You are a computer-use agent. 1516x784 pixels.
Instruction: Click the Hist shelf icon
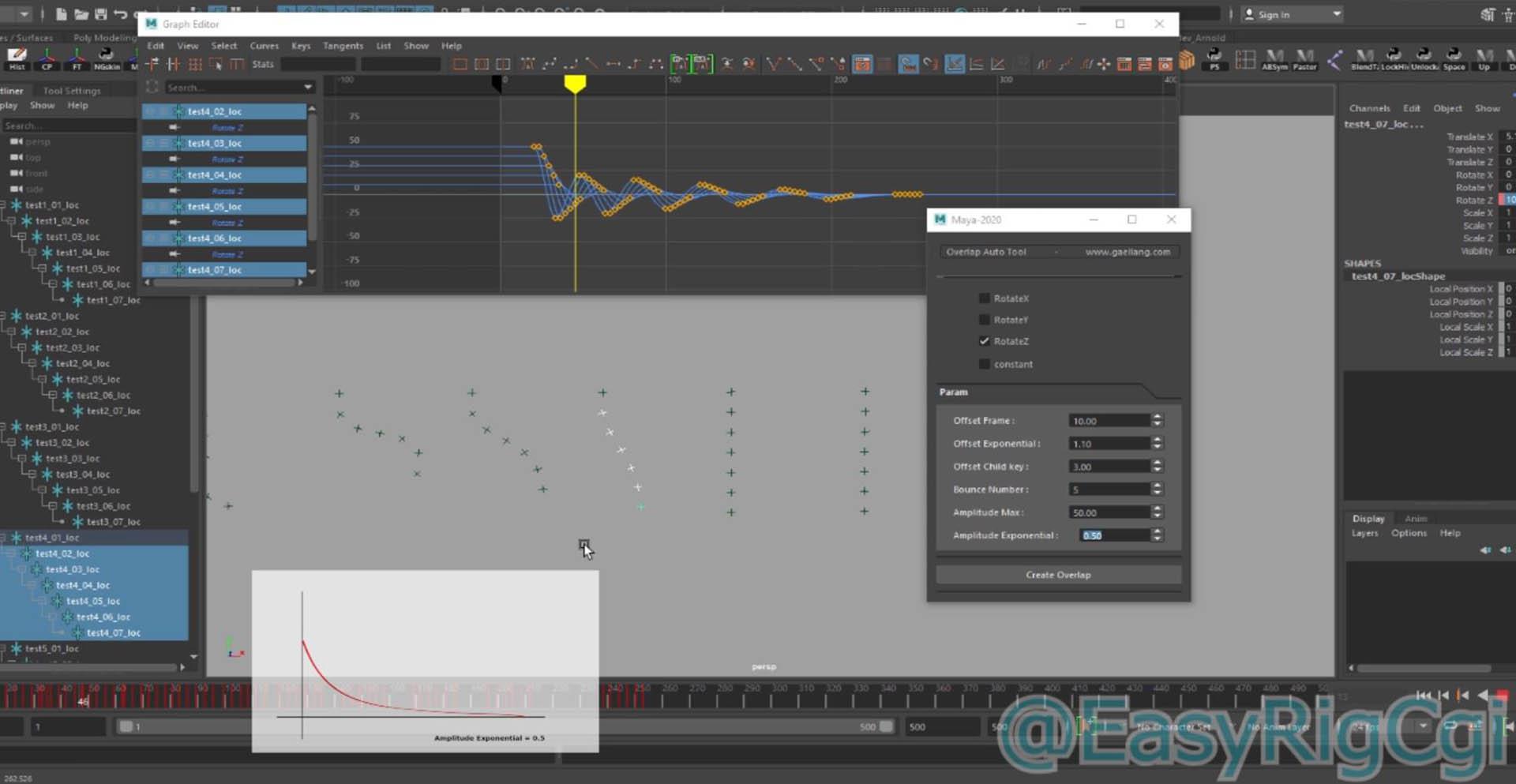click(x=17, y=58)
